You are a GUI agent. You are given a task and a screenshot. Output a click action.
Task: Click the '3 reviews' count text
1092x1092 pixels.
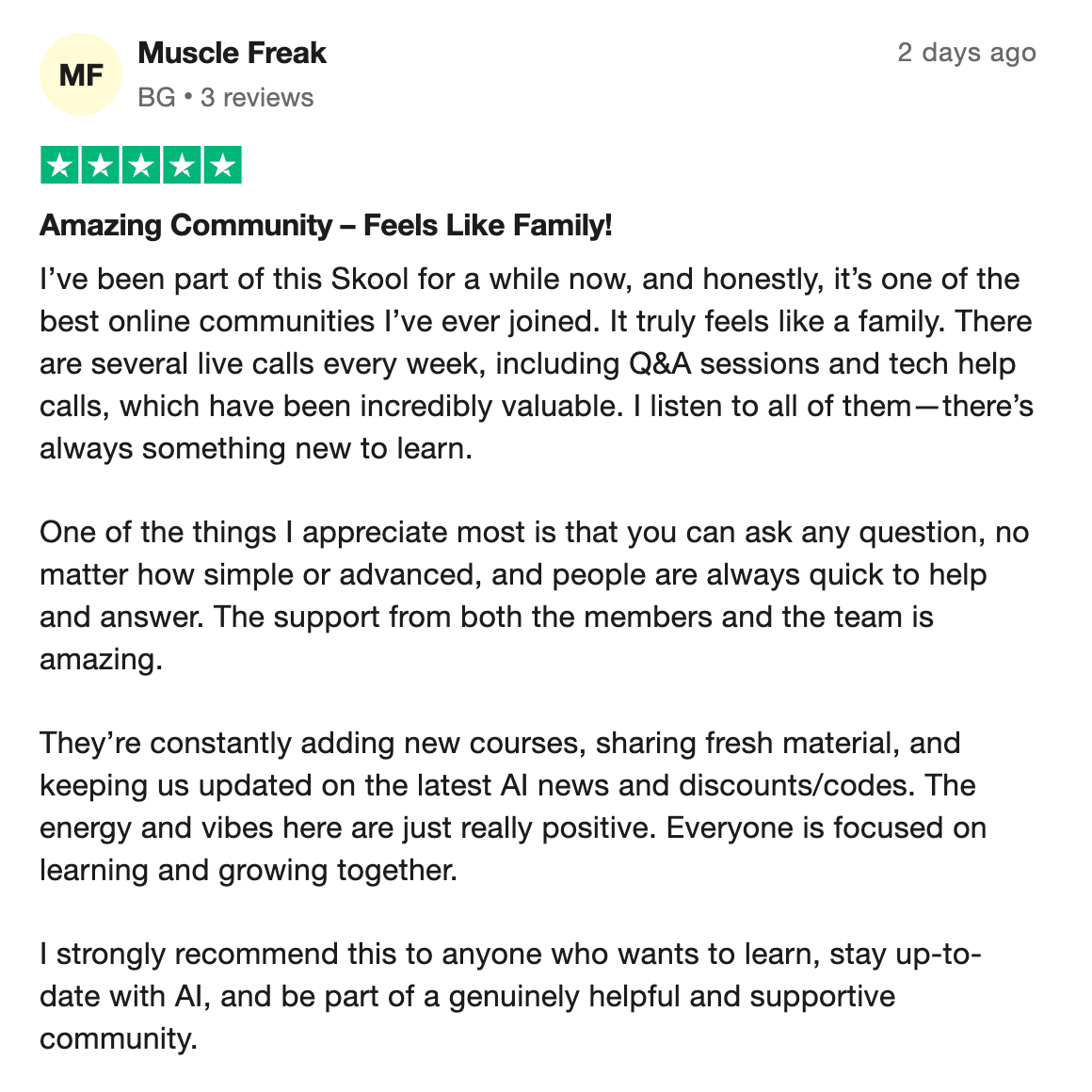click(257, 98)
